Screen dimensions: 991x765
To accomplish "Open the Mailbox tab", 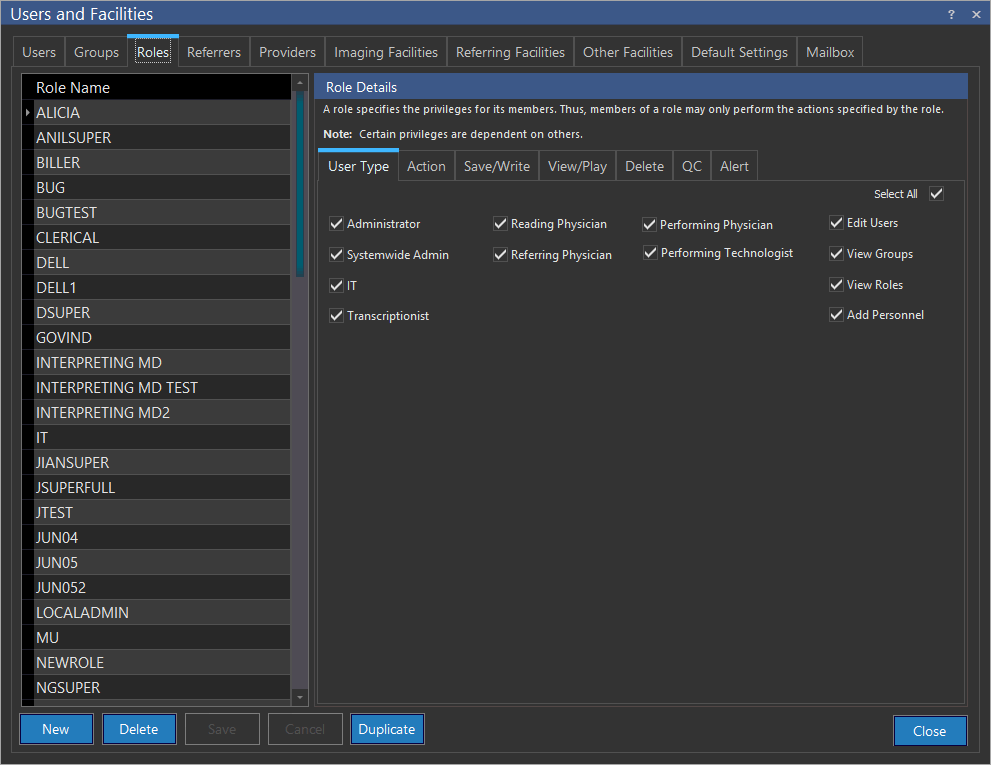I will (x=829, y=52).
